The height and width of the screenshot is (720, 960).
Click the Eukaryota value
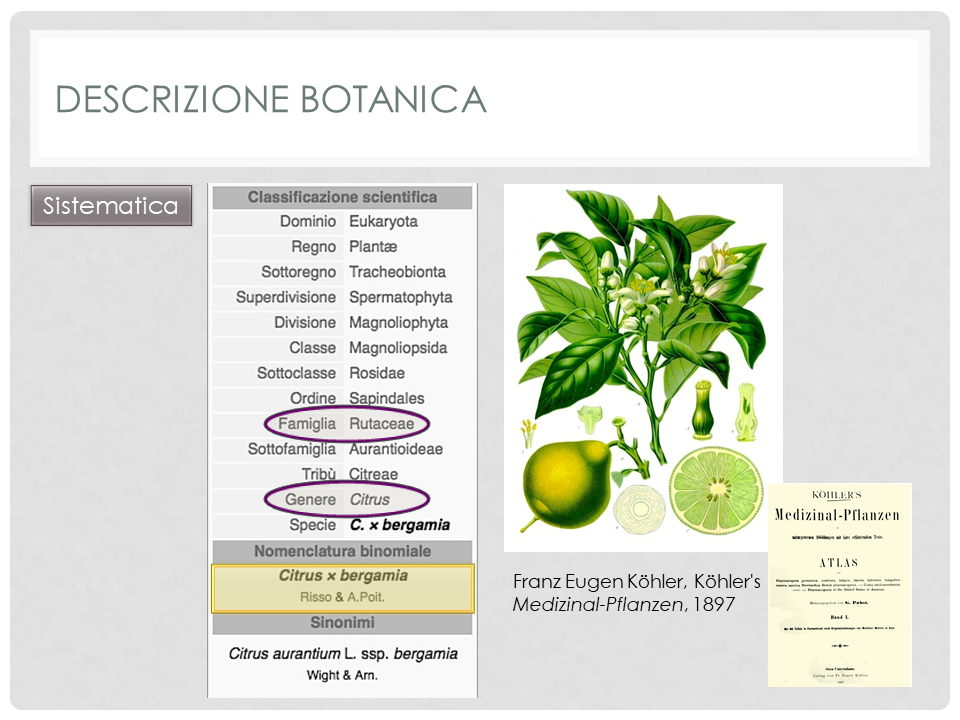[x=383, y=221]
